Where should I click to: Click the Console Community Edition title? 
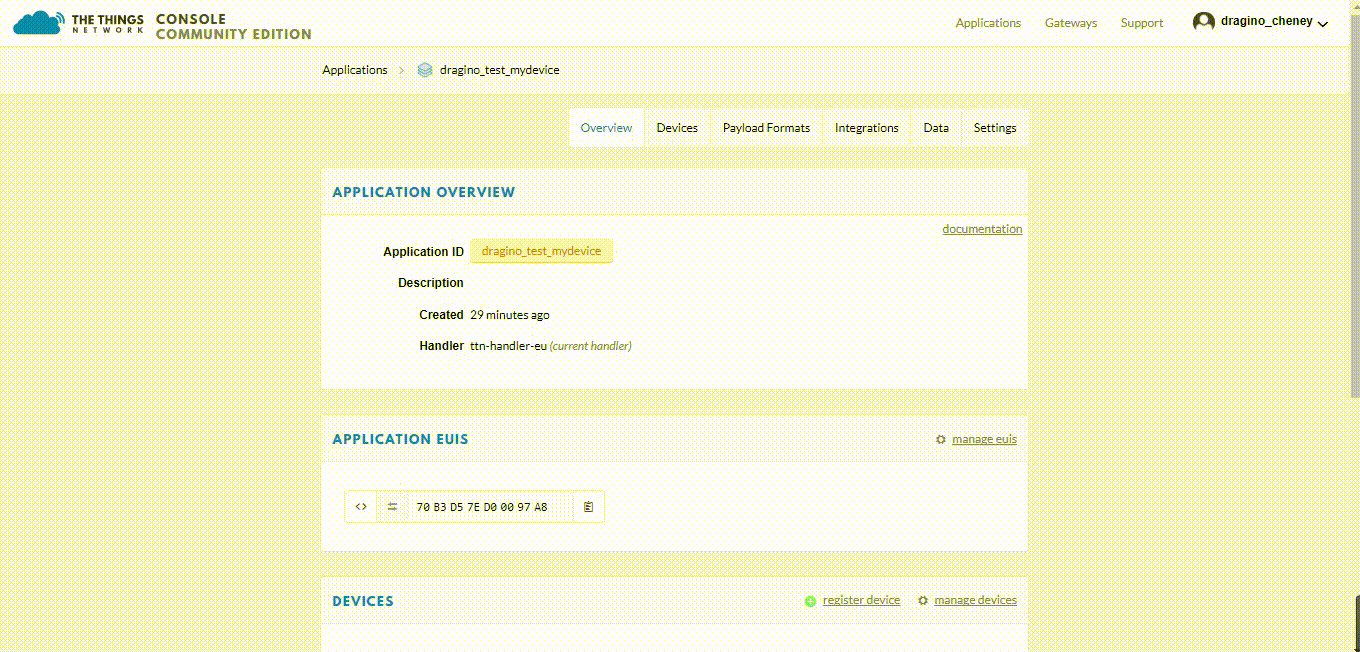[234, 26]
